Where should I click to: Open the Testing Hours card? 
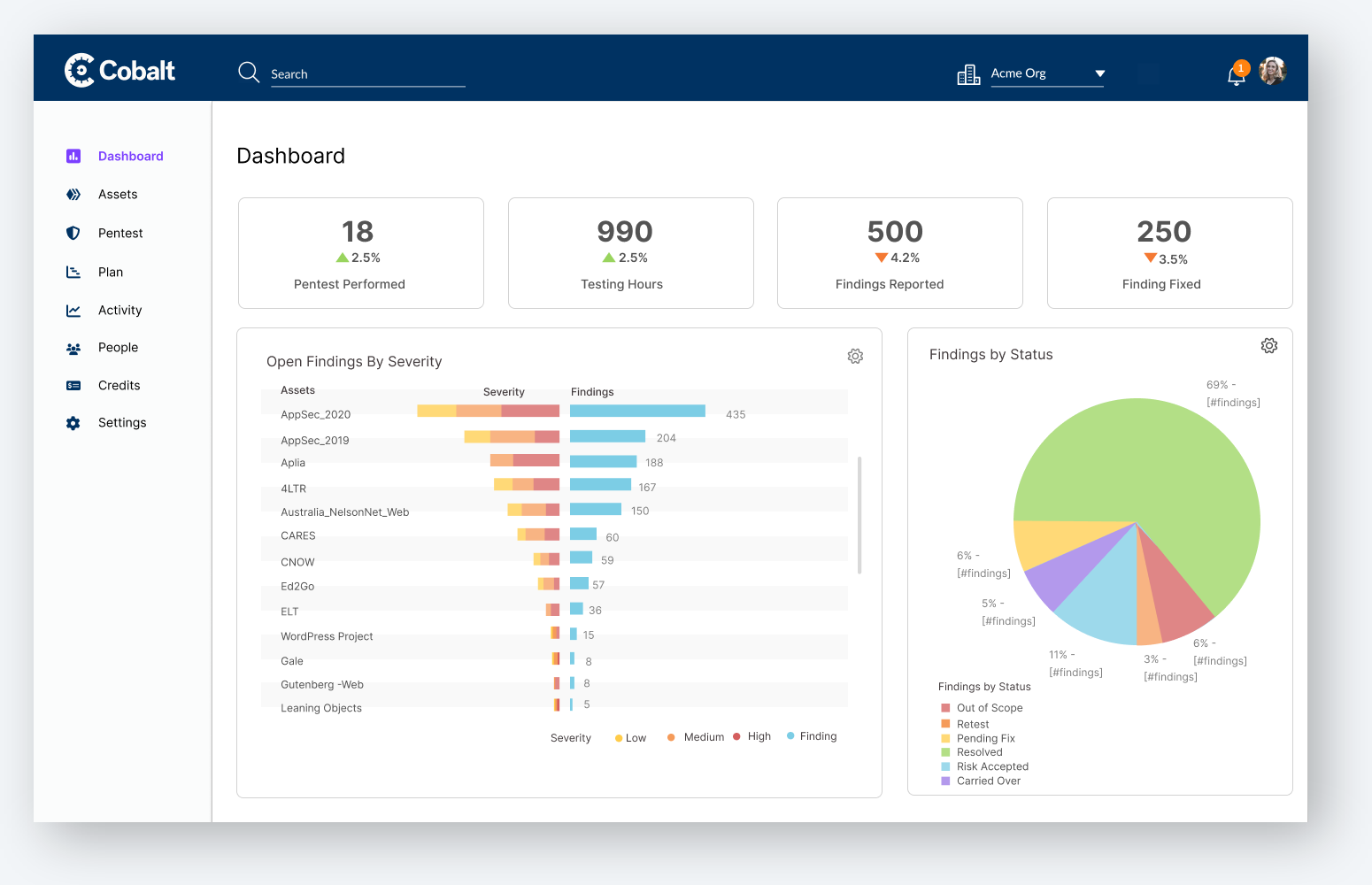631,253
